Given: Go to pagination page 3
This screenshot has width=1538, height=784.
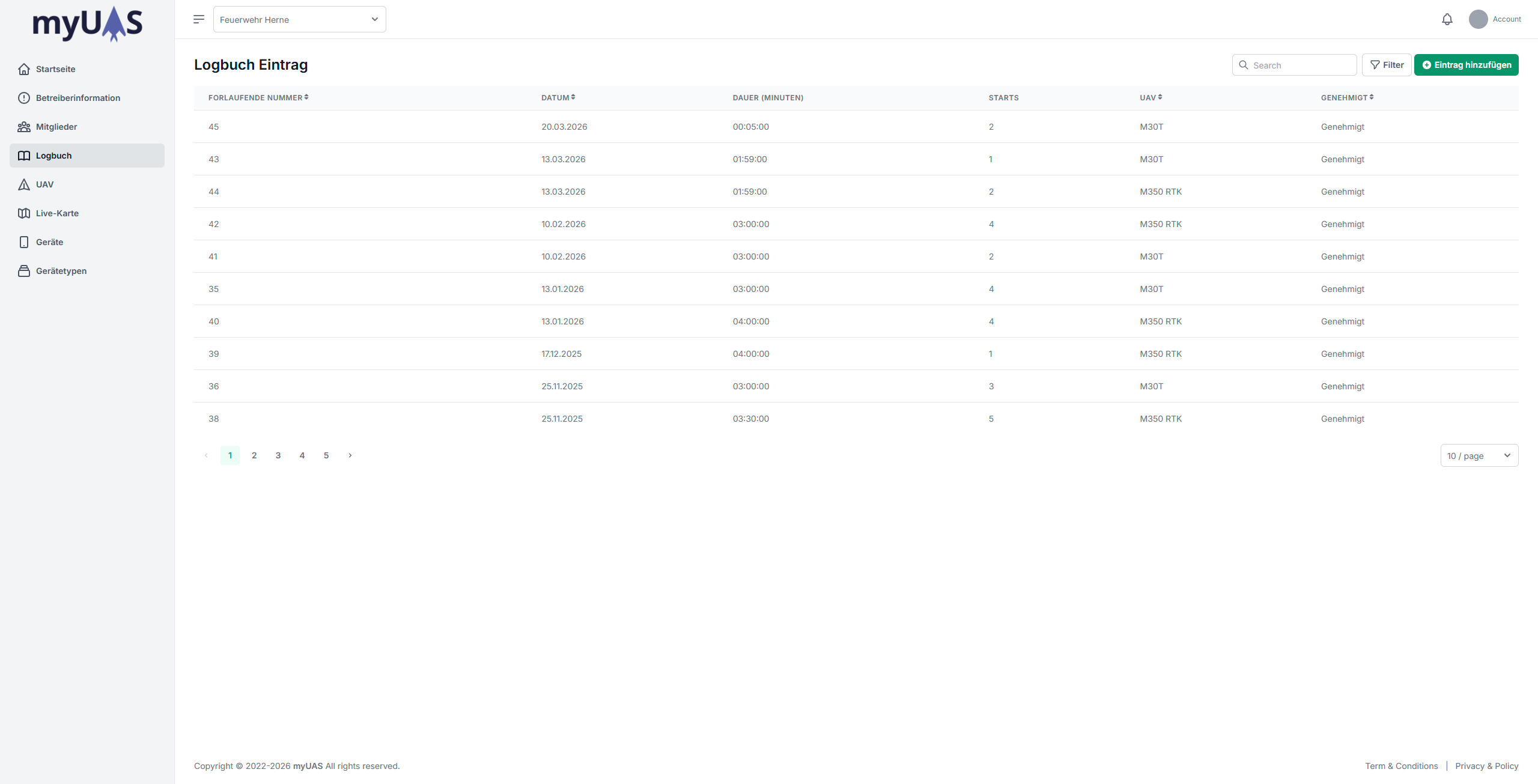Looking at the screenshot, I should coord(278,455).
